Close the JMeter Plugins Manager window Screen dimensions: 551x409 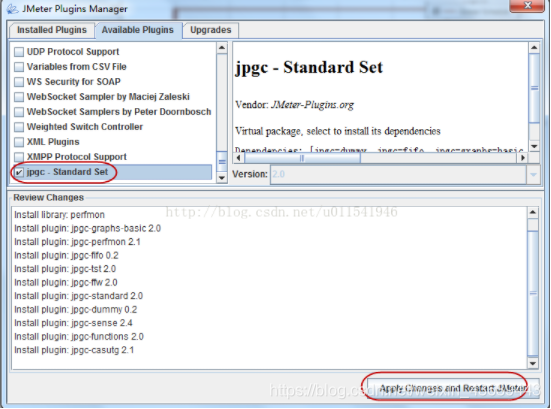527,5
